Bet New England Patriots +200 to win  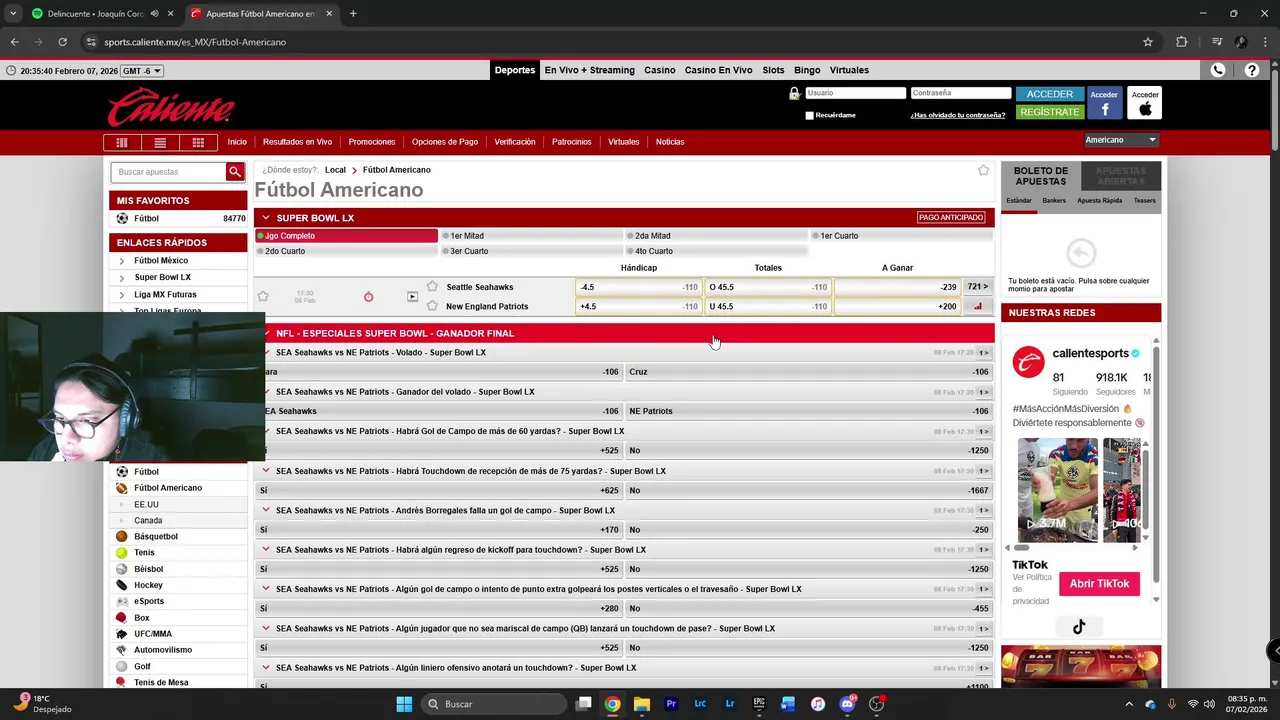pyautogui.click(x=897, y=307)
